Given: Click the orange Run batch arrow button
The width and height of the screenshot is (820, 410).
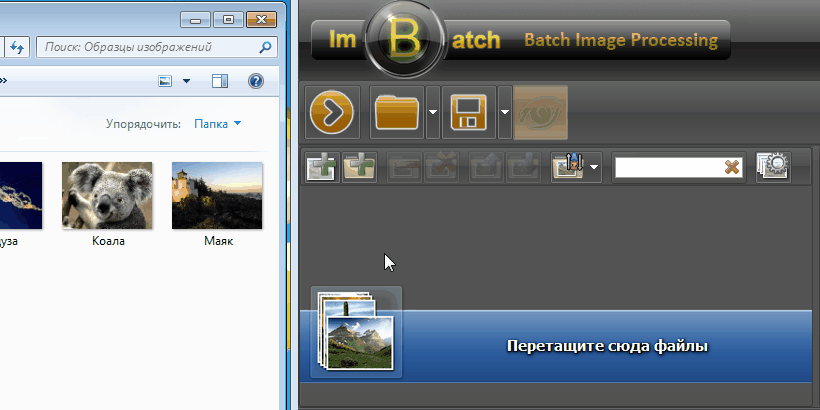Looking at the screenshot, I should click(x=335, y=113).
